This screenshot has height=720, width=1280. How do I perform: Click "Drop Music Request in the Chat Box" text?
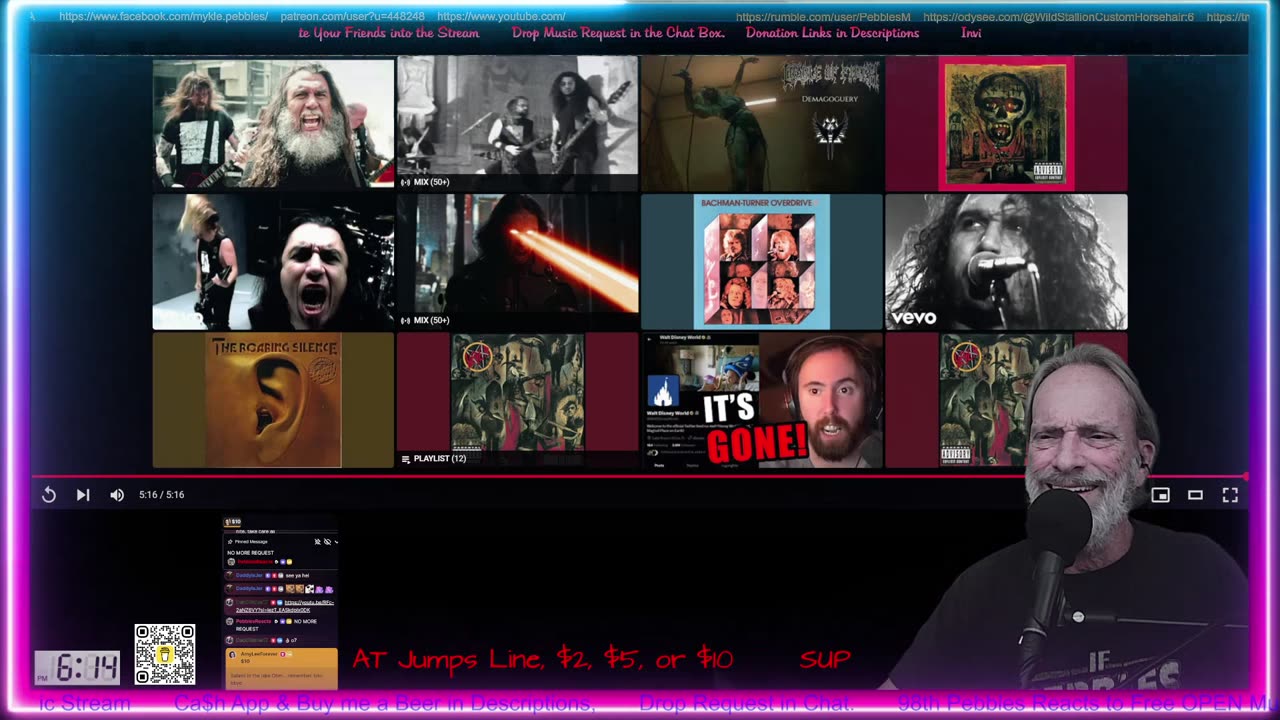click(x=618, y=33)
